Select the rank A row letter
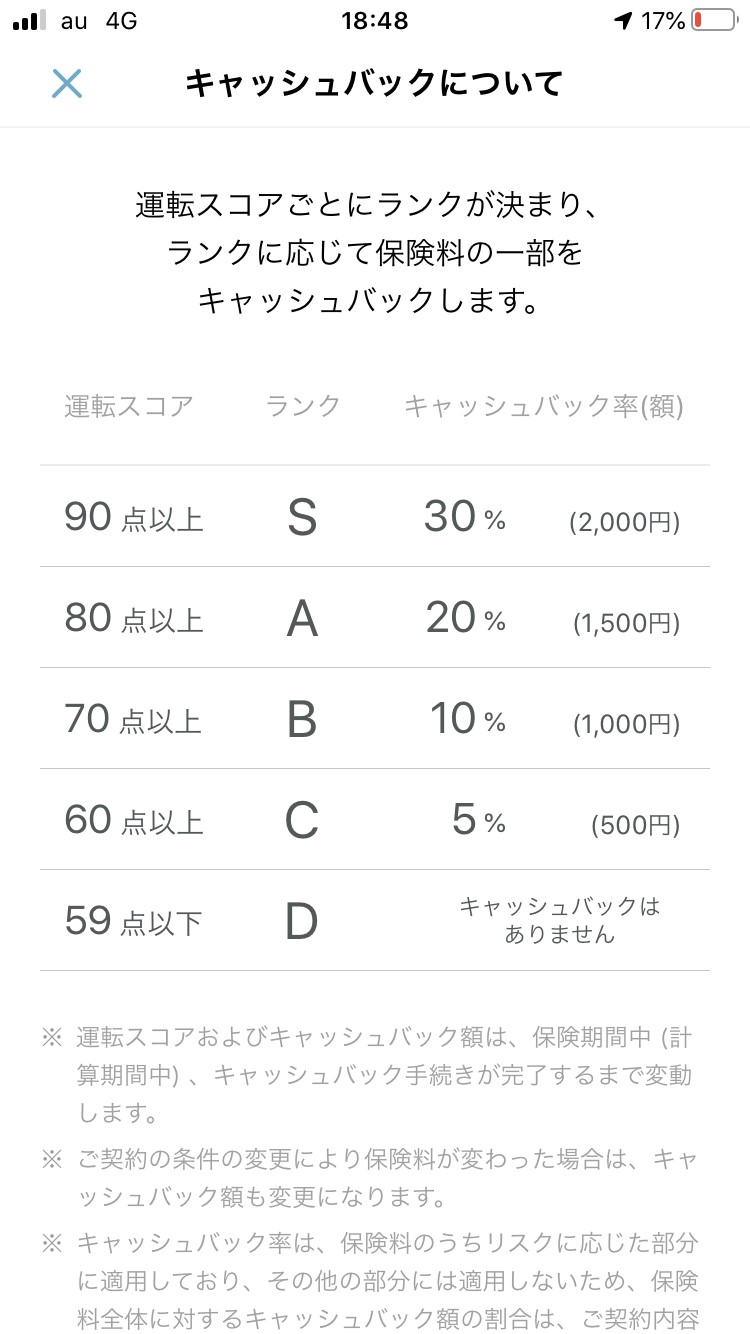Viewport: 750px width, 1334px height. click(301, 619)
